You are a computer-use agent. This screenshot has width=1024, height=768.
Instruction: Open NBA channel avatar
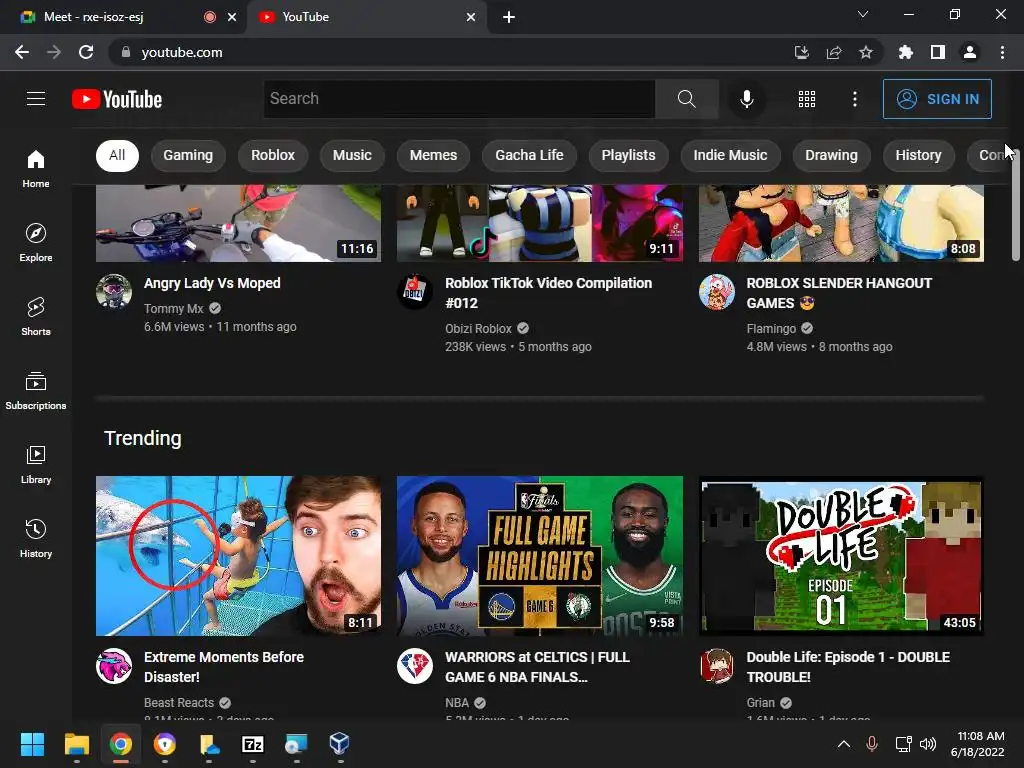click(415, 665)
